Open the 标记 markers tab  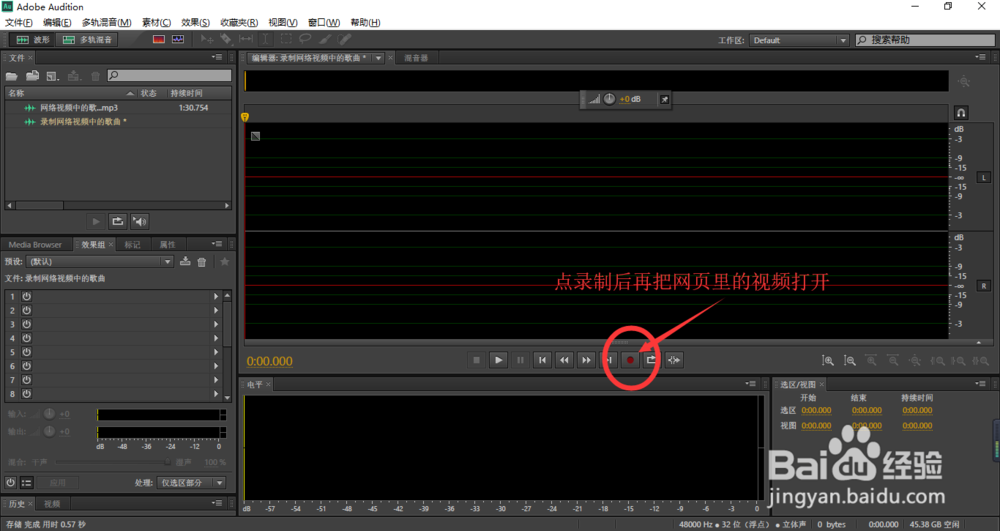coord(133,244)
